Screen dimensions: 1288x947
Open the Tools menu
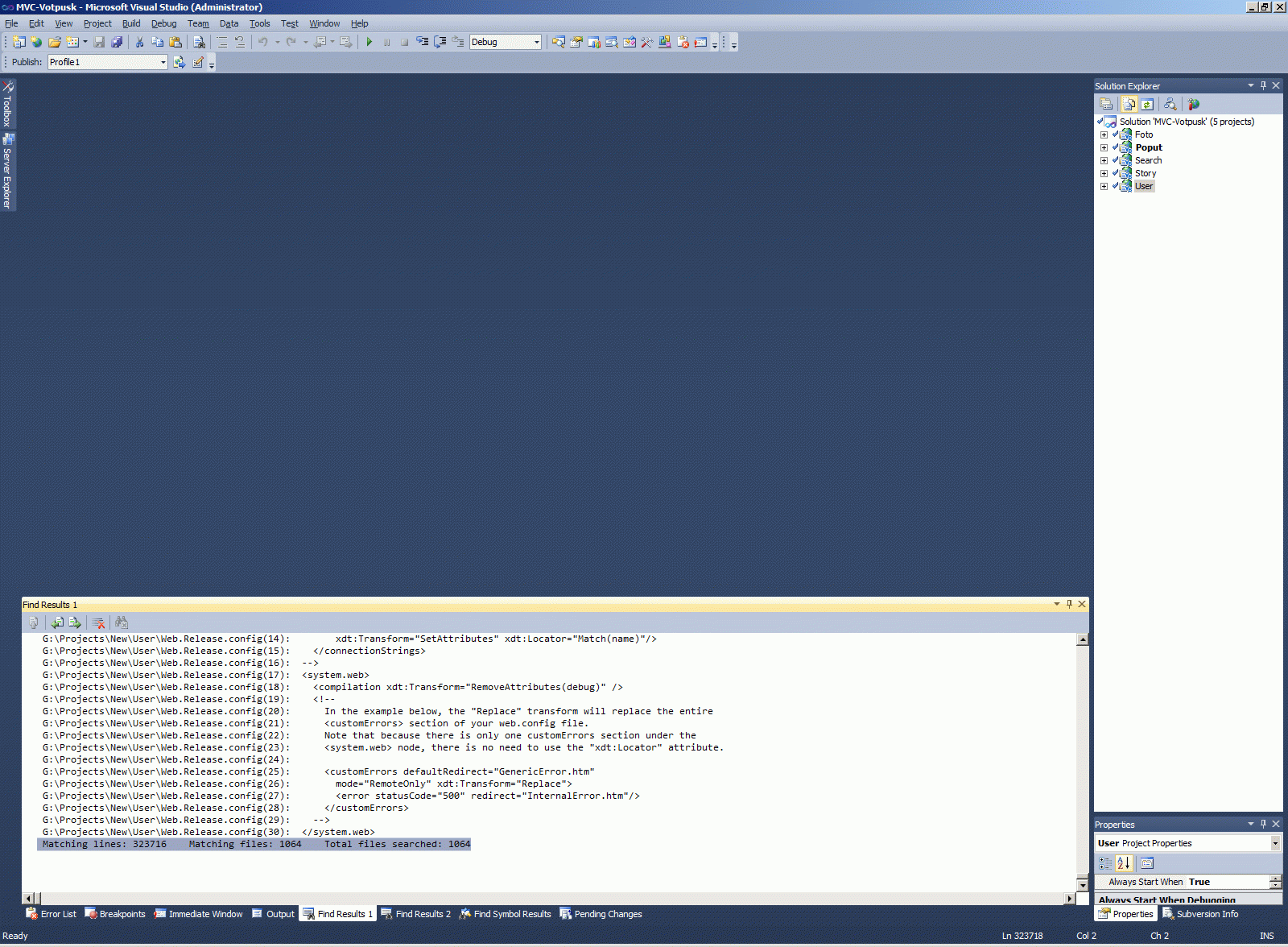[x=259, y=23]
